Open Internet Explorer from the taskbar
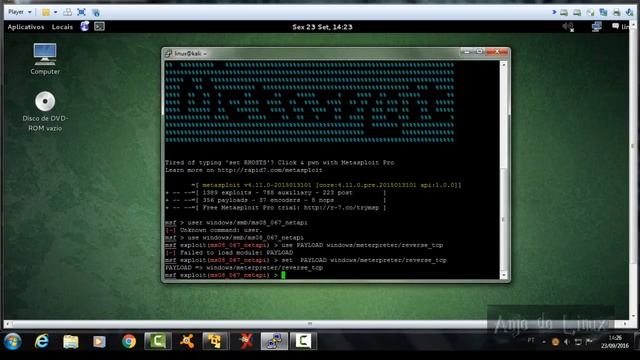 42,341
